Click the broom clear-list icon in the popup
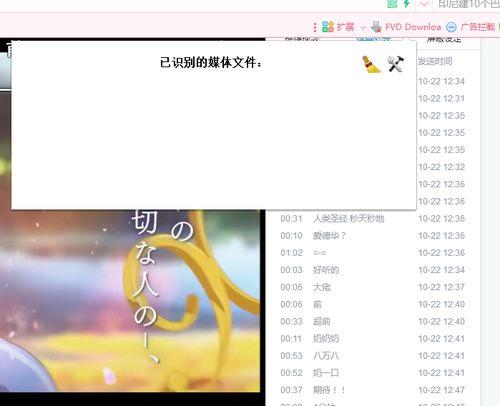 pyautogui.click(x=371, y=64)
